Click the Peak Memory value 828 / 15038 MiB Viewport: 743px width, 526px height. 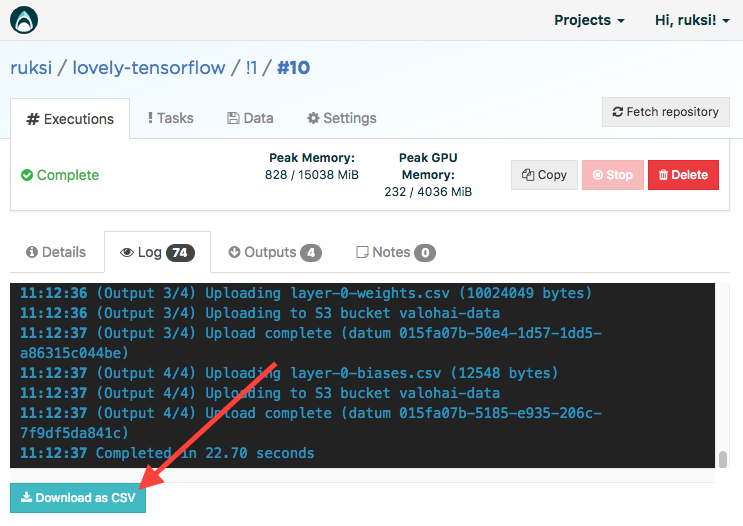tap(312, 175)
